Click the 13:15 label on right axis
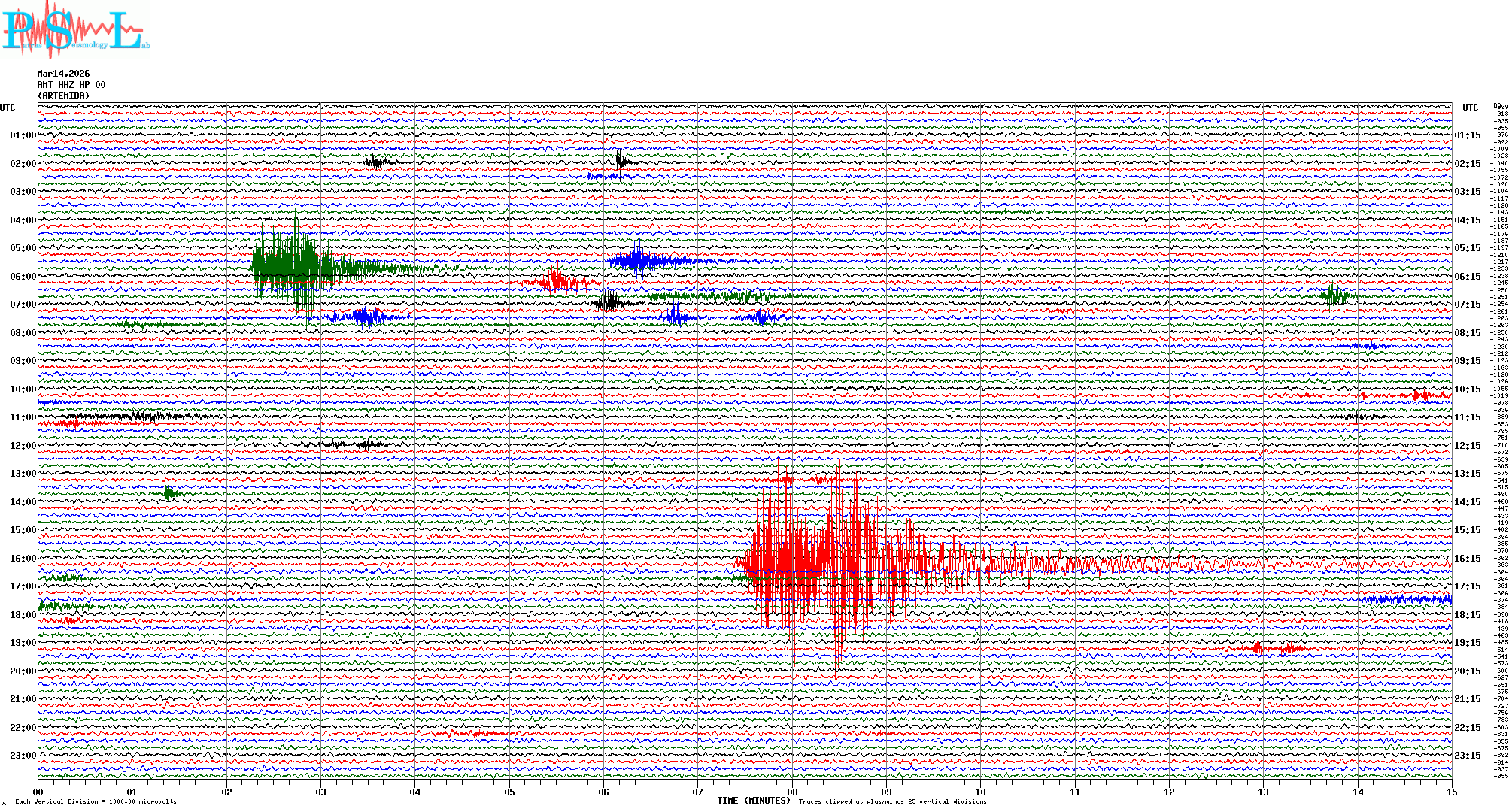This screenshot has width=1512, height=812. pos(1467,474)
